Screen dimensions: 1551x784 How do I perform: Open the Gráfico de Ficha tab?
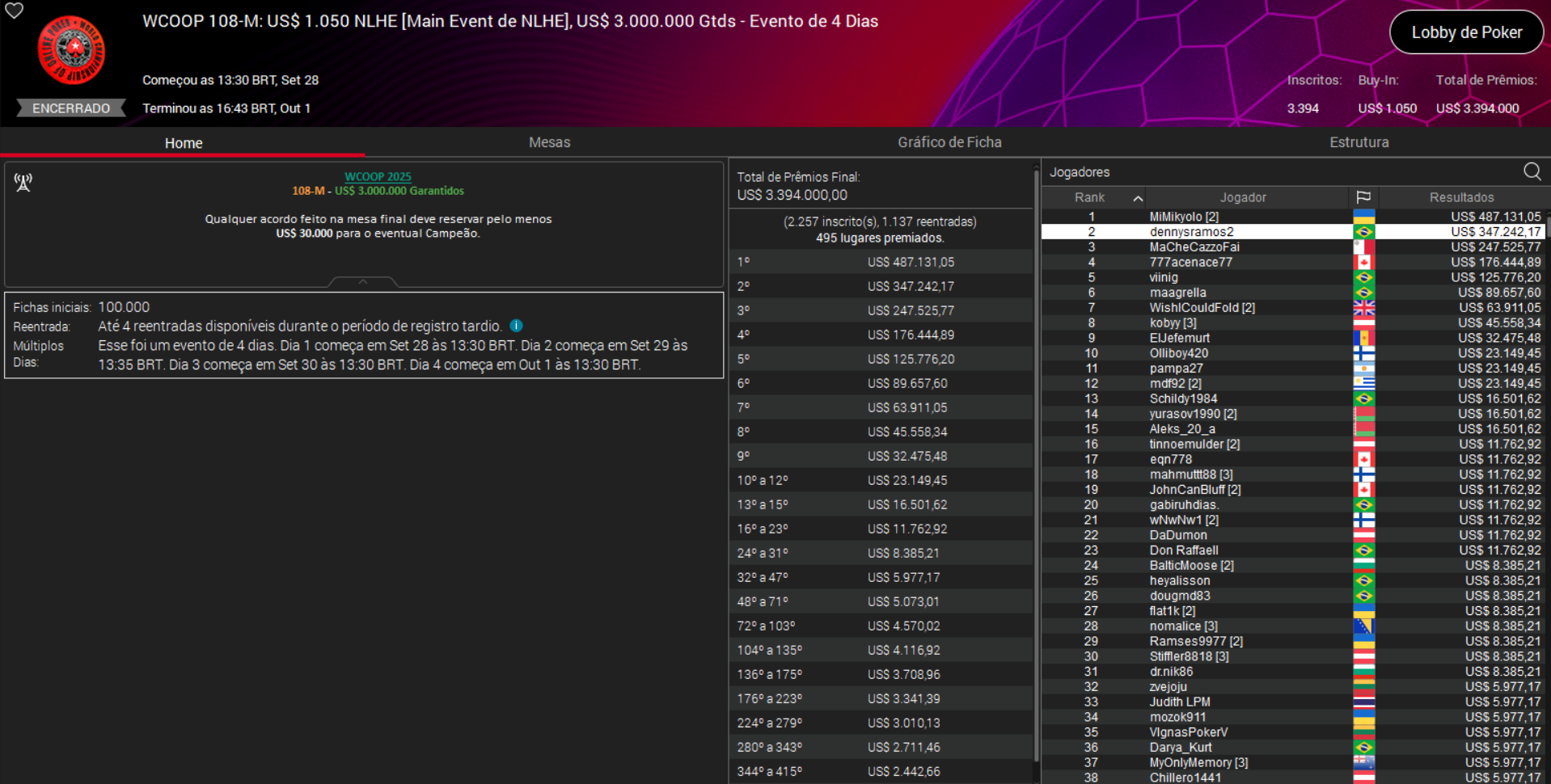(949, 142)
